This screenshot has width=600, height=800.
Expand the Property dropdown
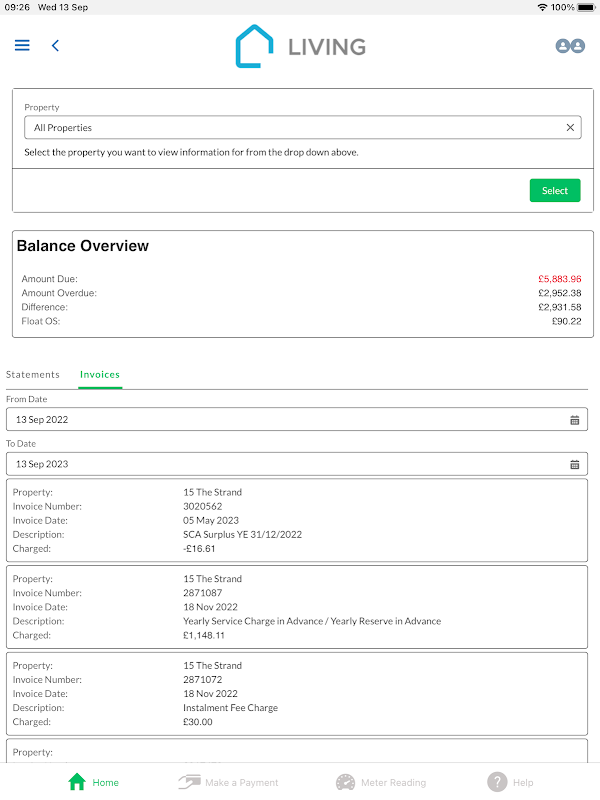[290, 128]
